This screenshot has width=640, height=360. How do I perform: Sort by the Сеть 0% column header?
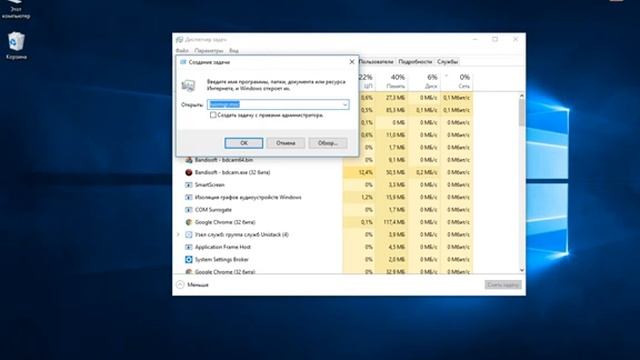[457, 81]
